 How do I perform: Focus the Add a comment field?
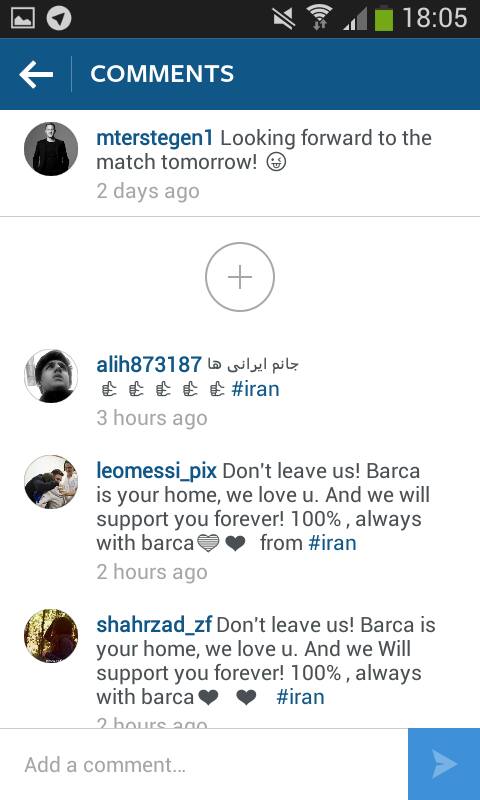[204, 764]
